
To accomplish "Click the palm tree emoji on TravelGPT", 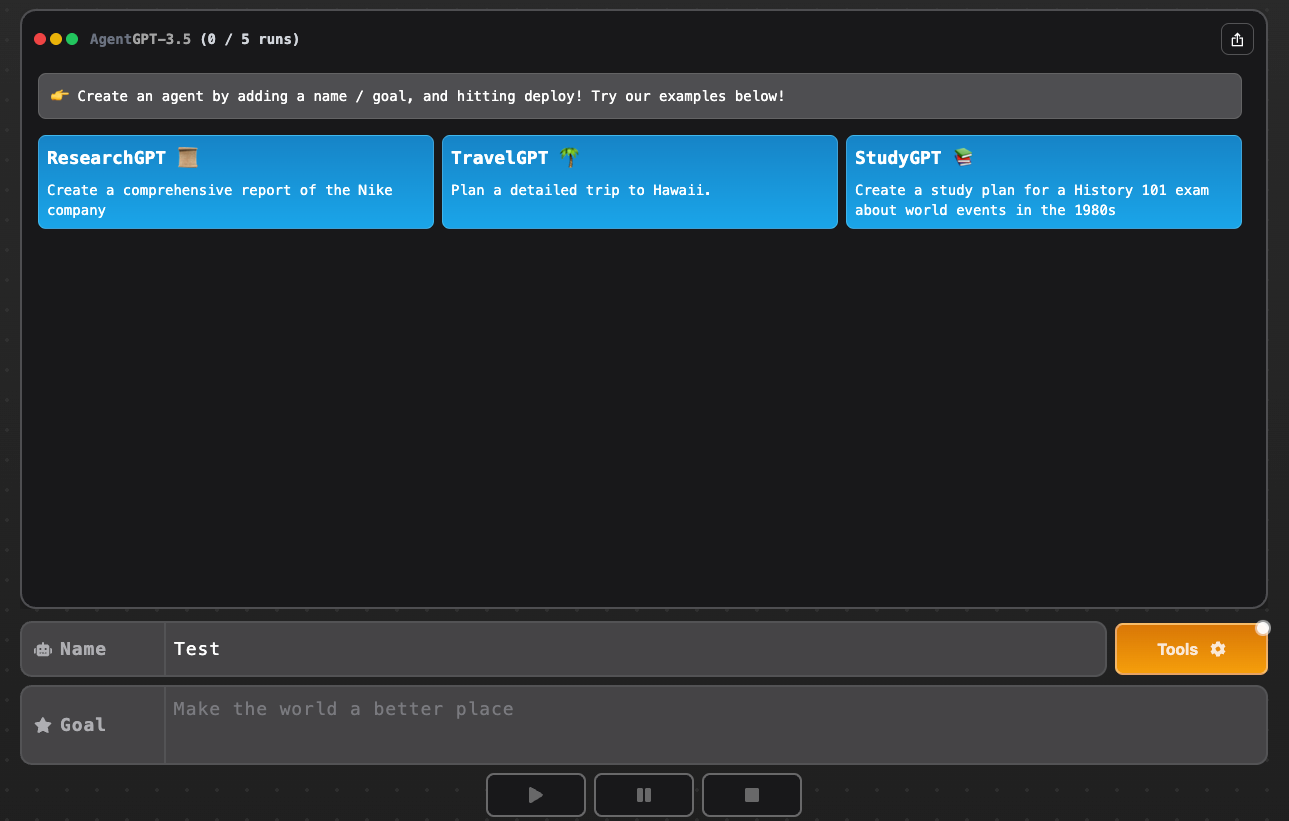I will 569,157.
